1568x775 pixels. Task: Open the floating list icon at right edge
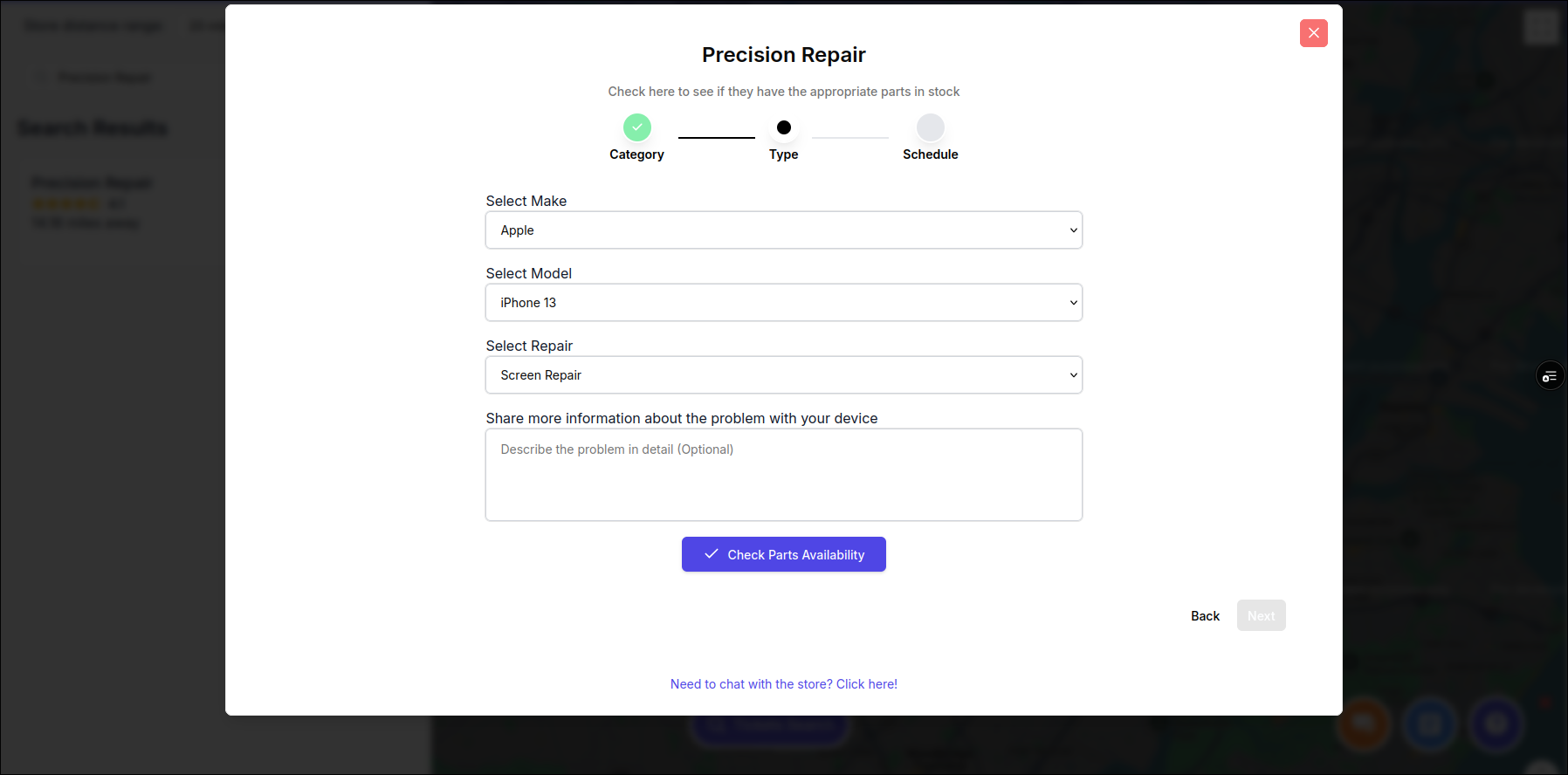[x=1550, y=376]
